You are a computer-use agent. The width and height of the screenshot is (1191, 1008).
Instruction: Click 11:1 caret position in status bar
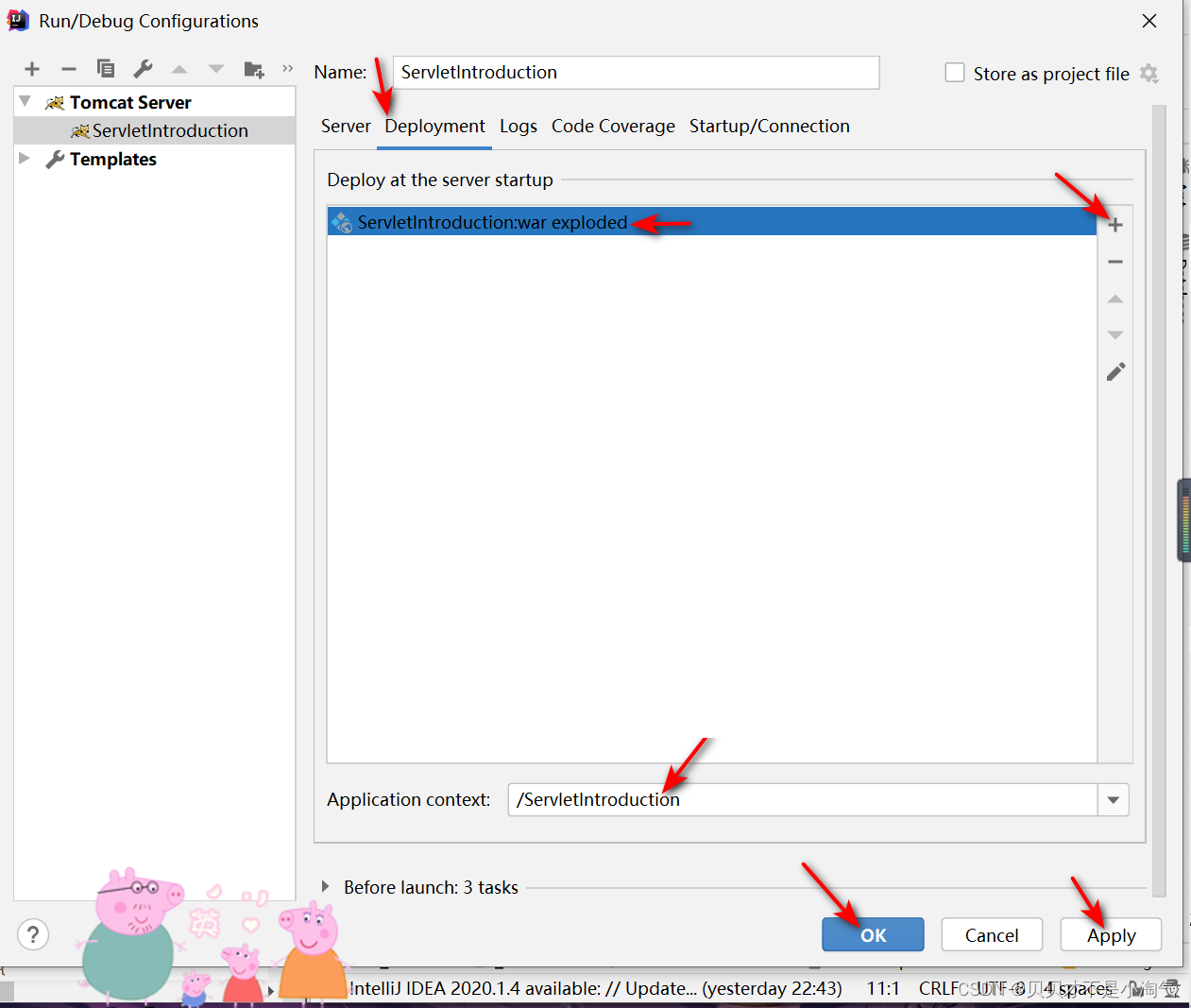click(883, 988)
